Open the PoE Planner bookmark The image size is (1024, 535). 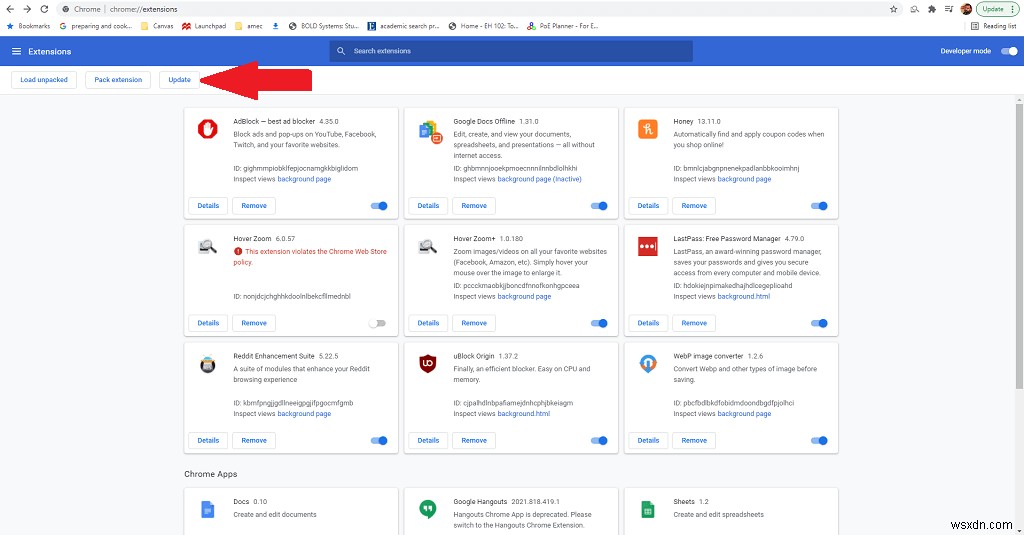[x=562, y=26]
